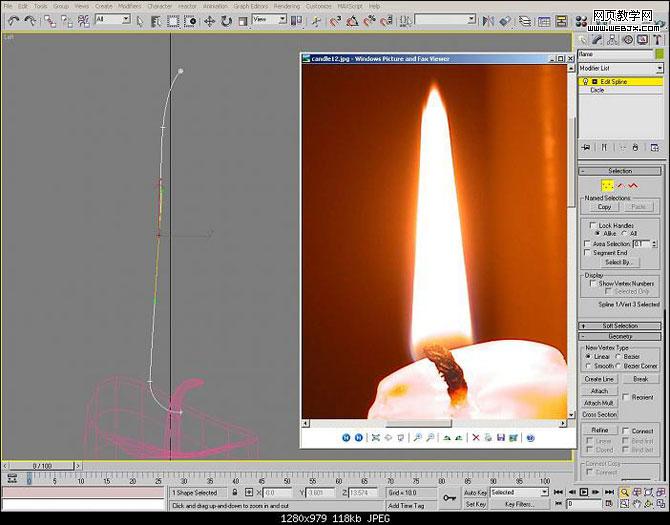Enable the Area Selection checkbox
This screenshot has width=670, height=525.
tap(587, 243)
